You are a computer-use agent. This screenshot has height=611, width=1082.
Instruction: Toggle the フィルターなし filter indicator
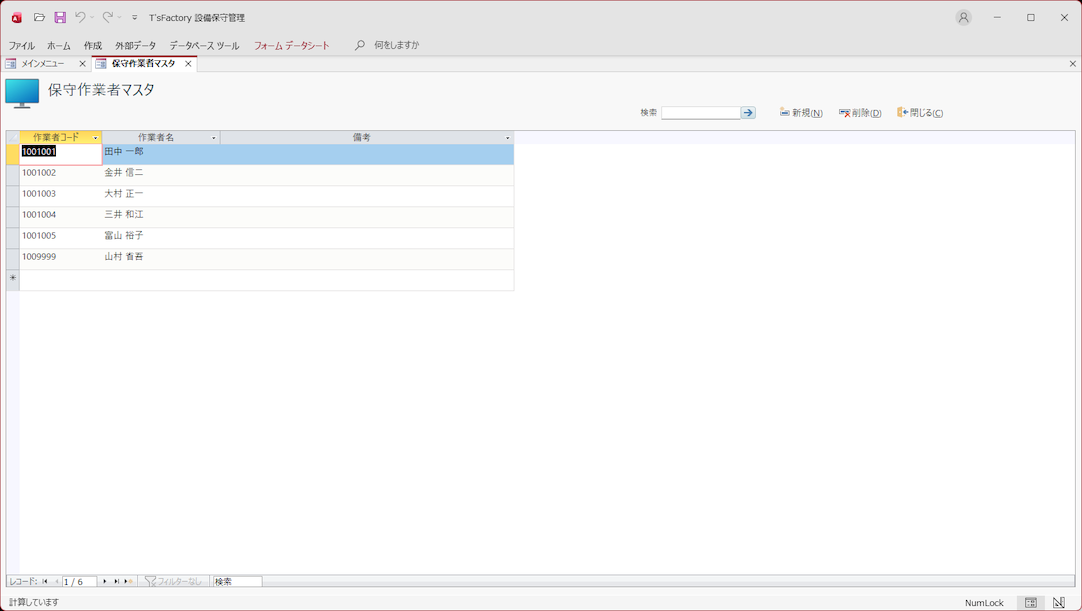173,581
